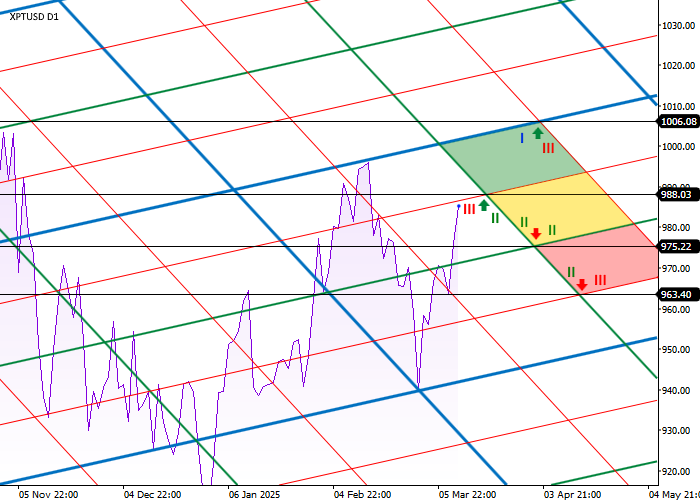
Task: Click the XPTUSD D1 symbol label
Action: 34,17
